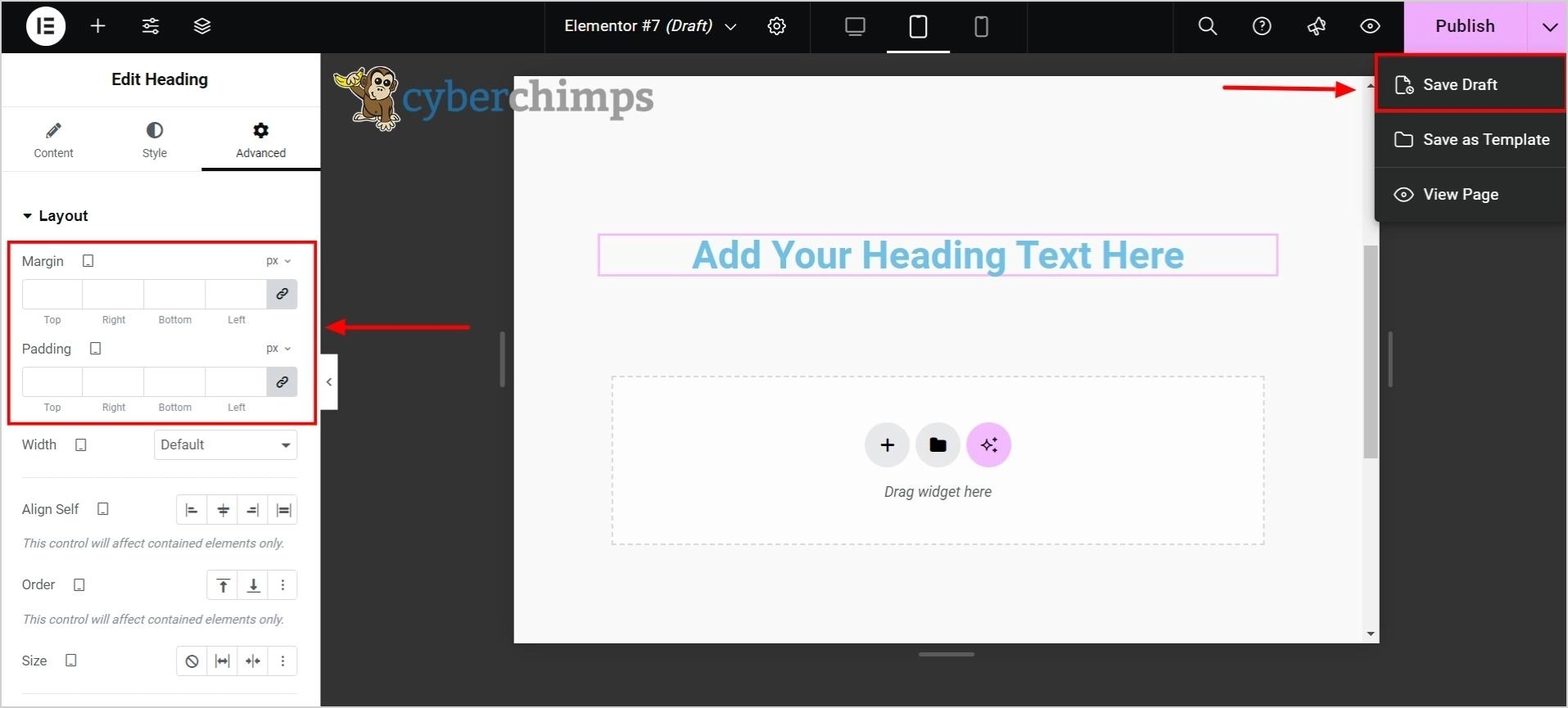Open Site Settings sliders icon
Image resolution: width=1568 pixels, height=708 pixels.
pos(151,26)
